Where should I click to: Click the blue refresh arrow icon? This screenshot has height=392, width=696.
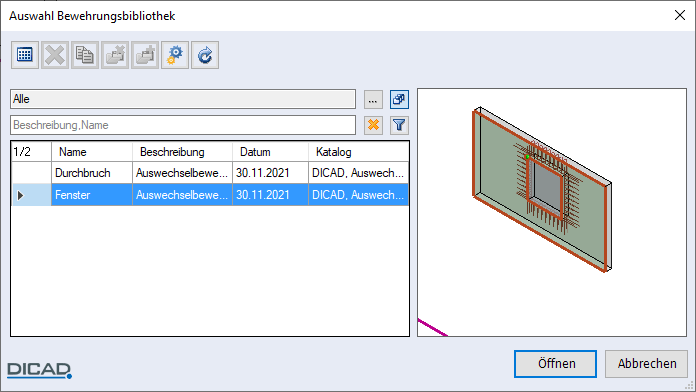pos(205,55)
